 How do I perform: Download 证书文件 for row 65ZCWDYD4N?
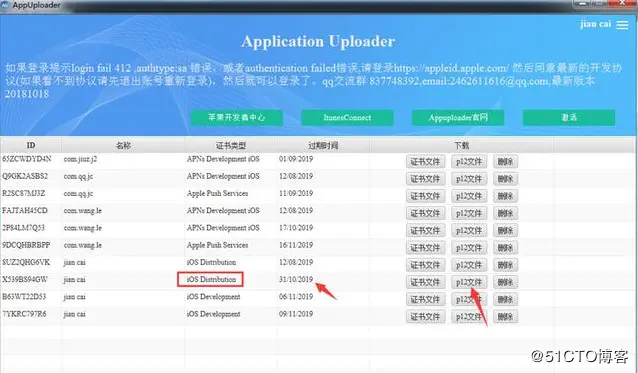425,161
